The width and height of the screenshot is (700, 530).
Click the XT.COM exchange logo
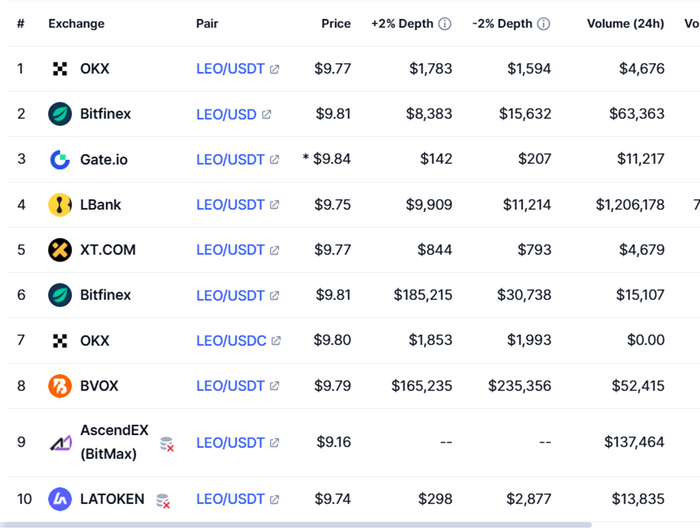tap(60, 250)
